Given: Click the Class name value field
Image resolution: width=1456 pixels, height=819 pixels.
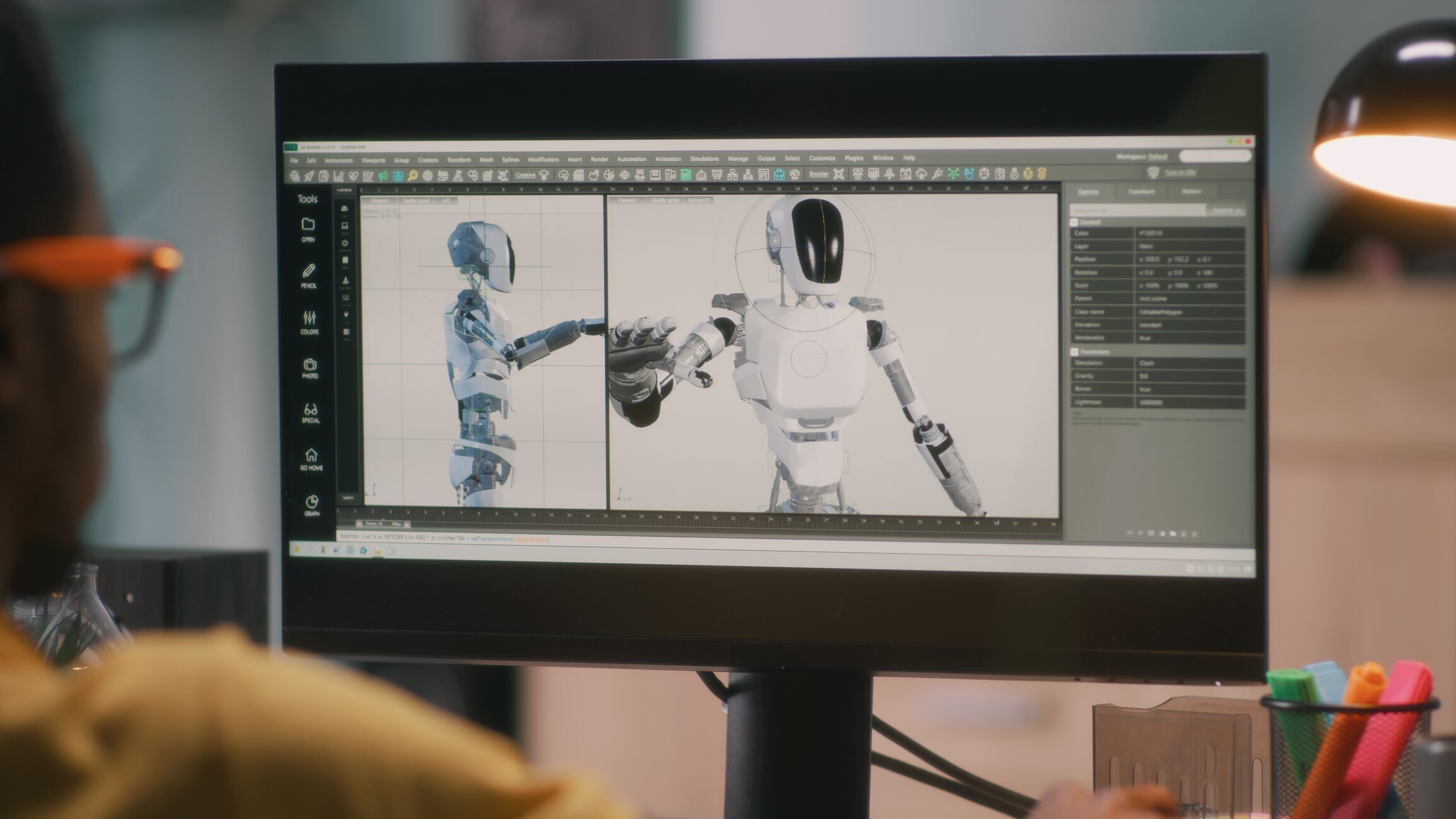Looking at the screenshot, I should point(1190,311).
